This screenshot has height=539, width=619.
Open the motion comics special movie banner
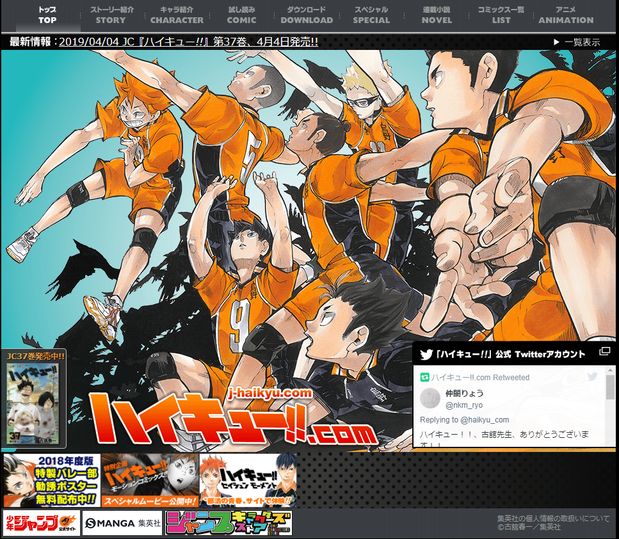pos(150,480)
